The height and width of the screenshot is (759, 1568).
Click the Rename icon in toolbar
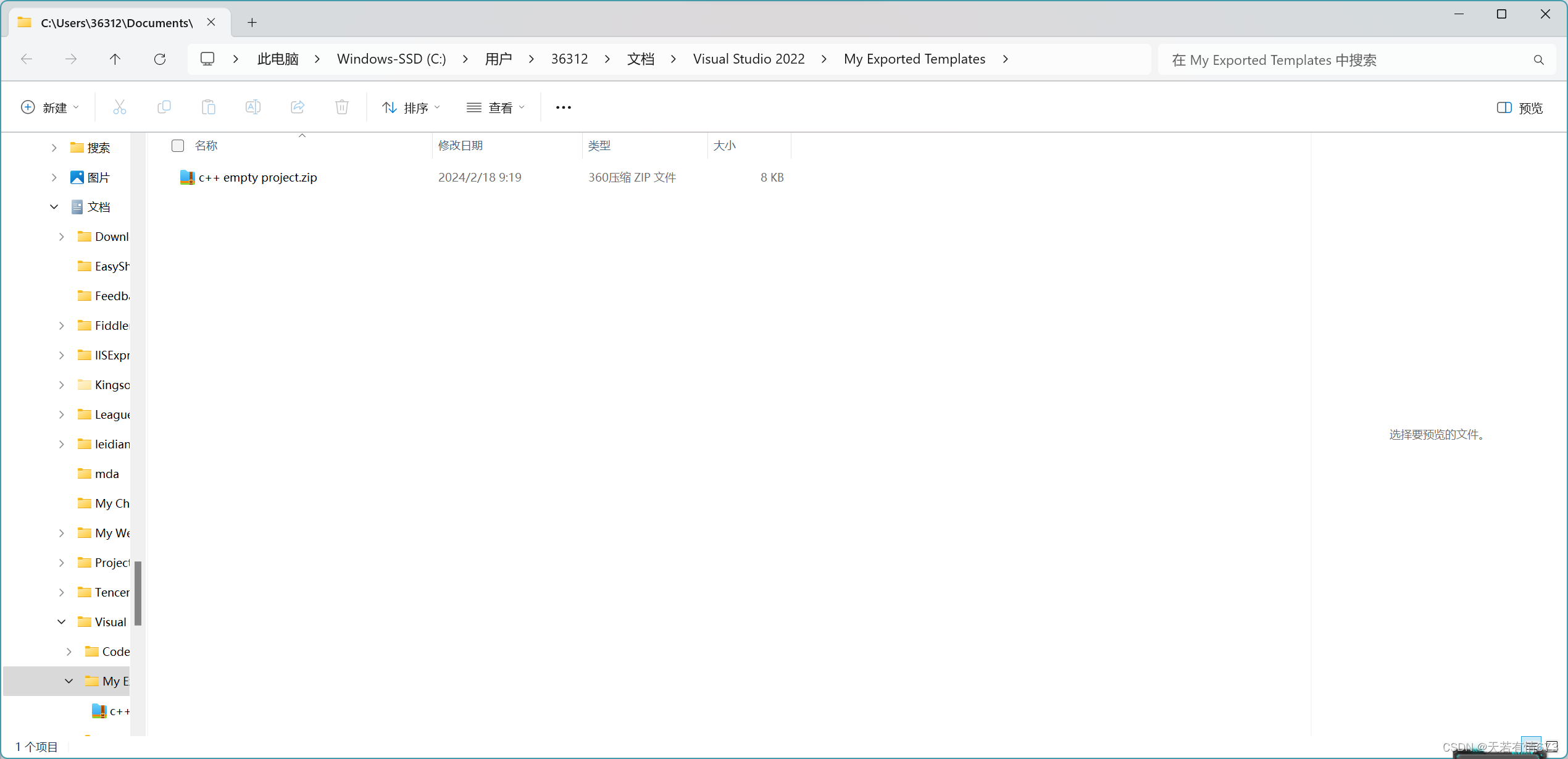tap(253, 107)
